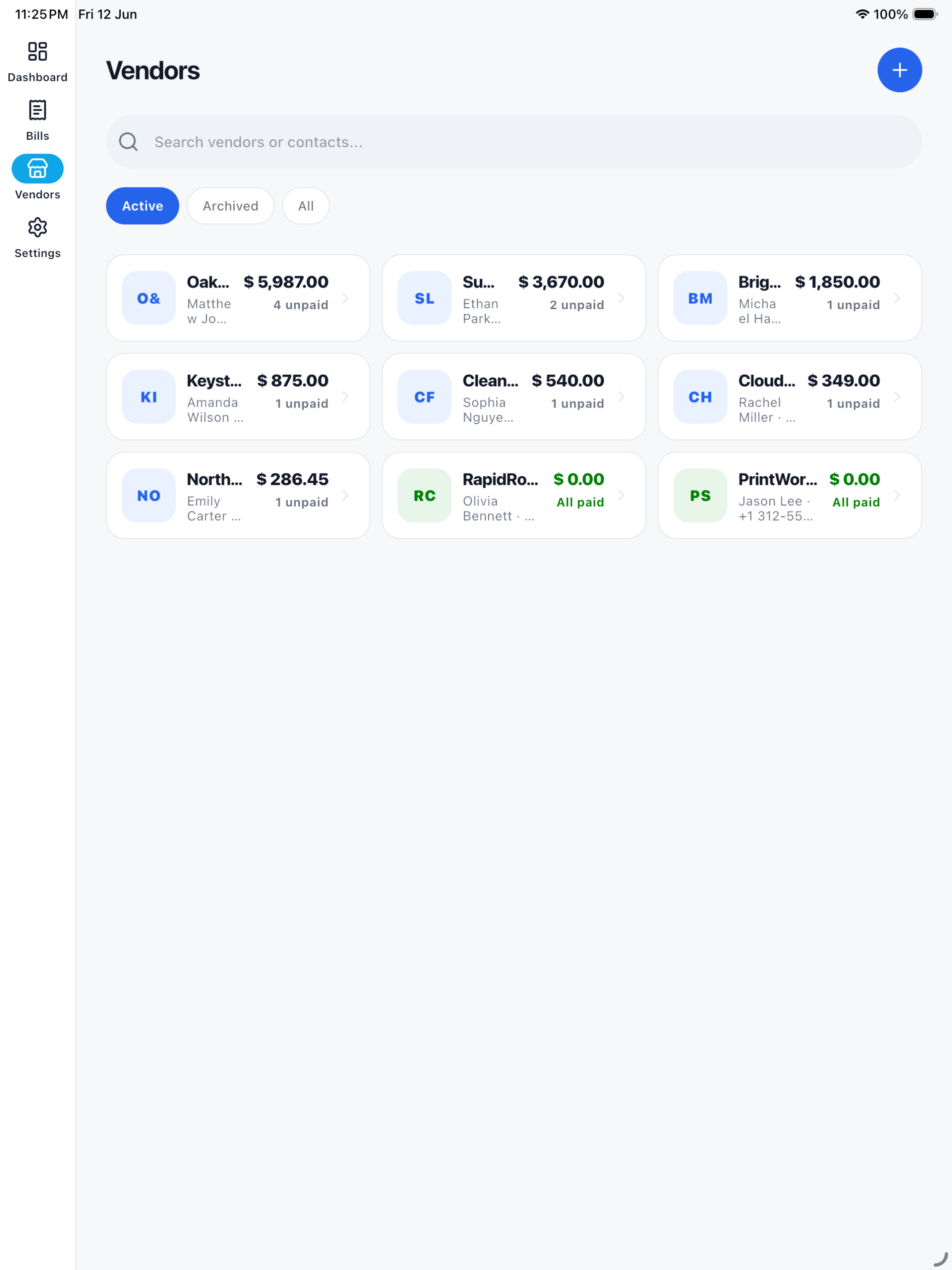Click the RapidRo... vendor name

(500, 479)
